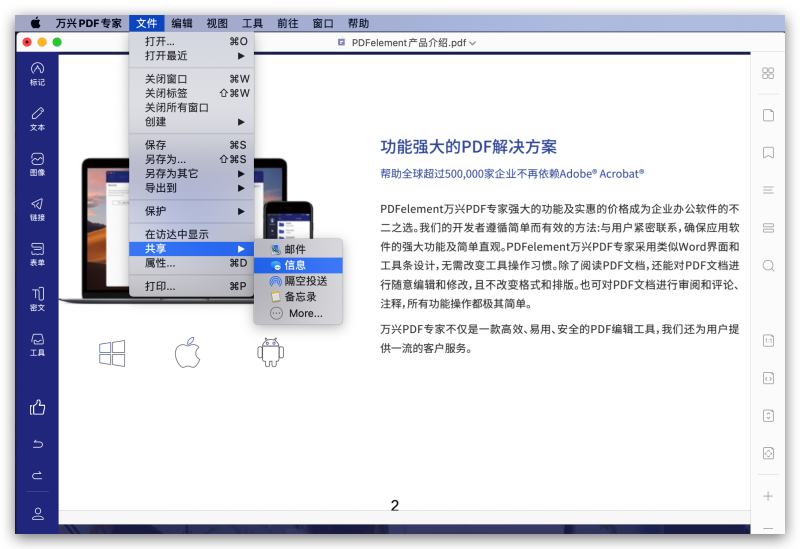Select 打印... in the File menu
Viewport: 800px width, 549px height.
pos(190,286)
